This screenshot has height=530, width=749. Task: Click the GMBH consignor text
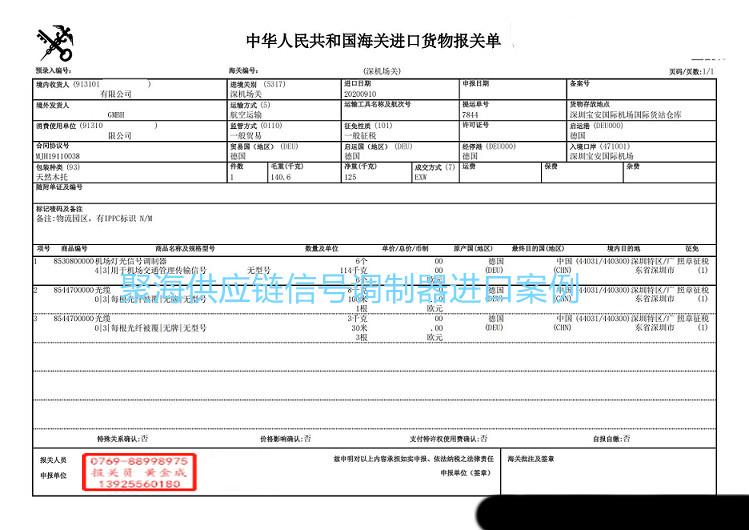pyautogui.click(x=116, y=115)
